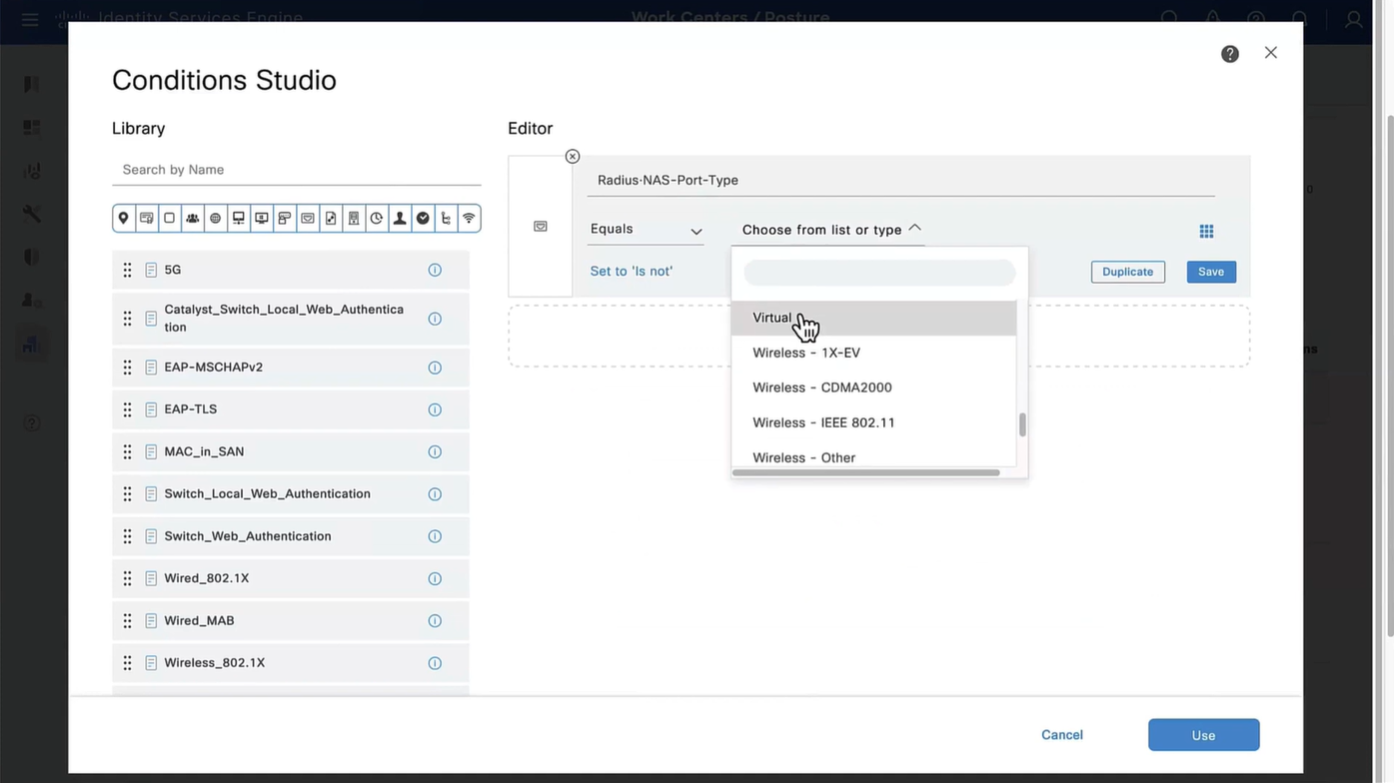Open the attribute grid selector icon

[x=1206, y=231]
